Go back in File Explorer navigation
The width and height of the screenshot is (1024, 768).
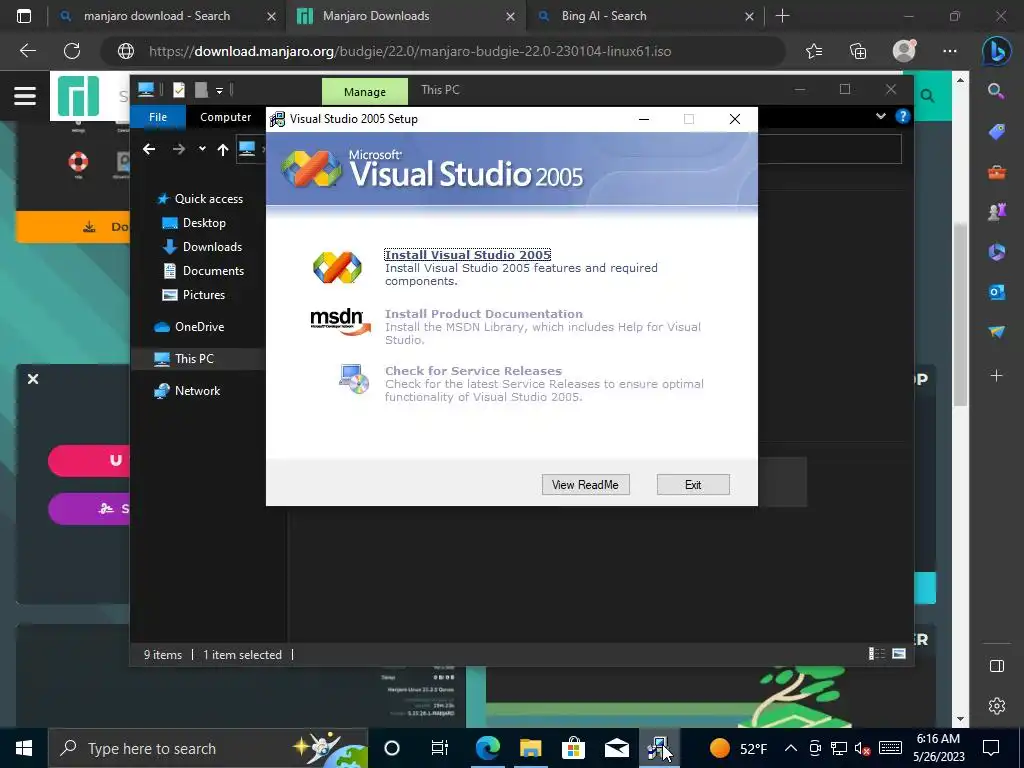pos(149,150)
